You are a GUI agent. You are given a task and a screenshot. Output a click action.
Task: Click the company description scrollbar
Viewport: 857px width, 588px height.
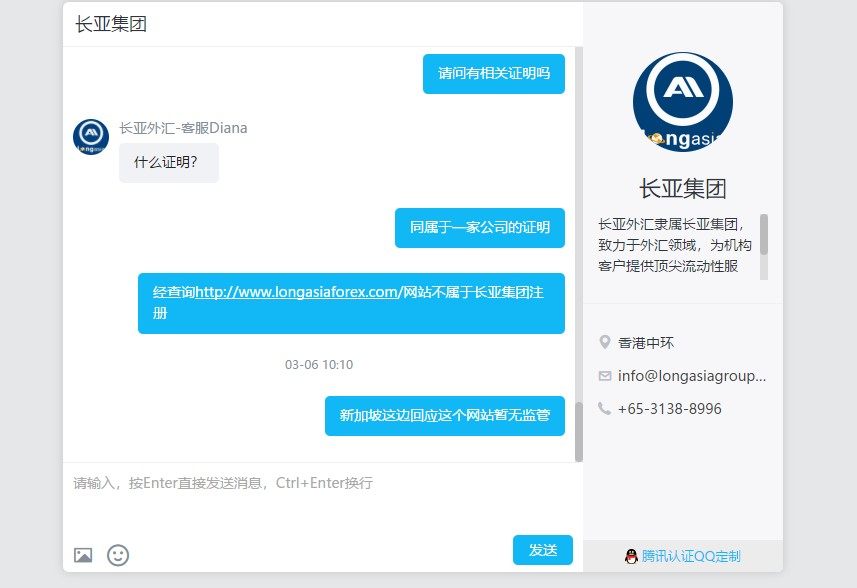[x=764, y=235]
